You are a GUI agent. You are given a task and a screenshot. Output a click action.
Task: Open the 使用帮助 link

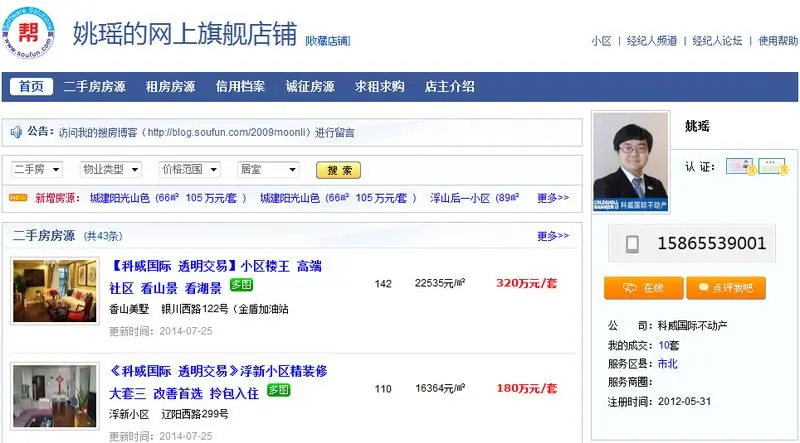click(x=778, y=41)
